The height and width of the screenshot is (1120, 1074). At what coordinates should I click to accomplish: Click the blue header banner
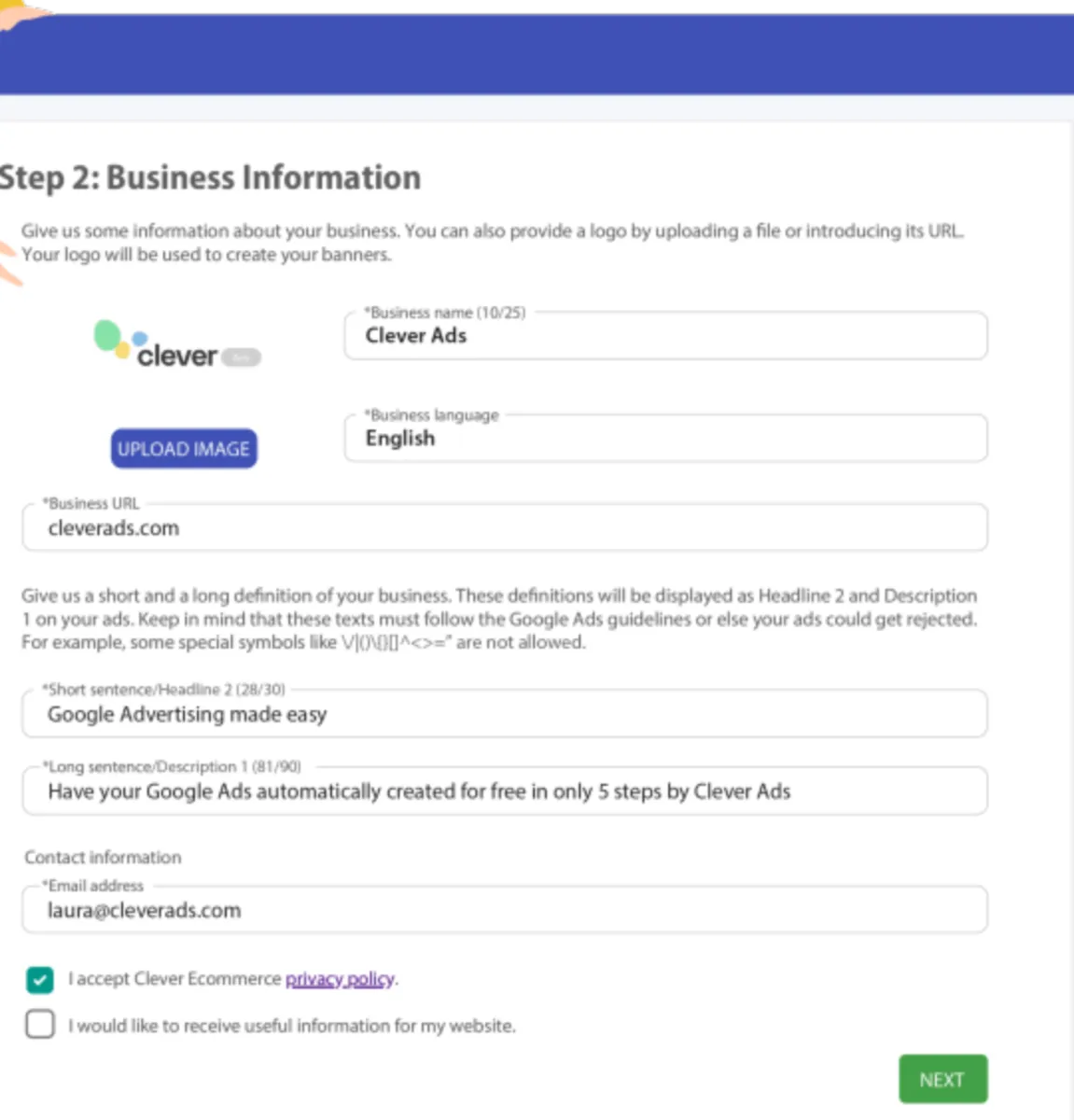[537, 54]
